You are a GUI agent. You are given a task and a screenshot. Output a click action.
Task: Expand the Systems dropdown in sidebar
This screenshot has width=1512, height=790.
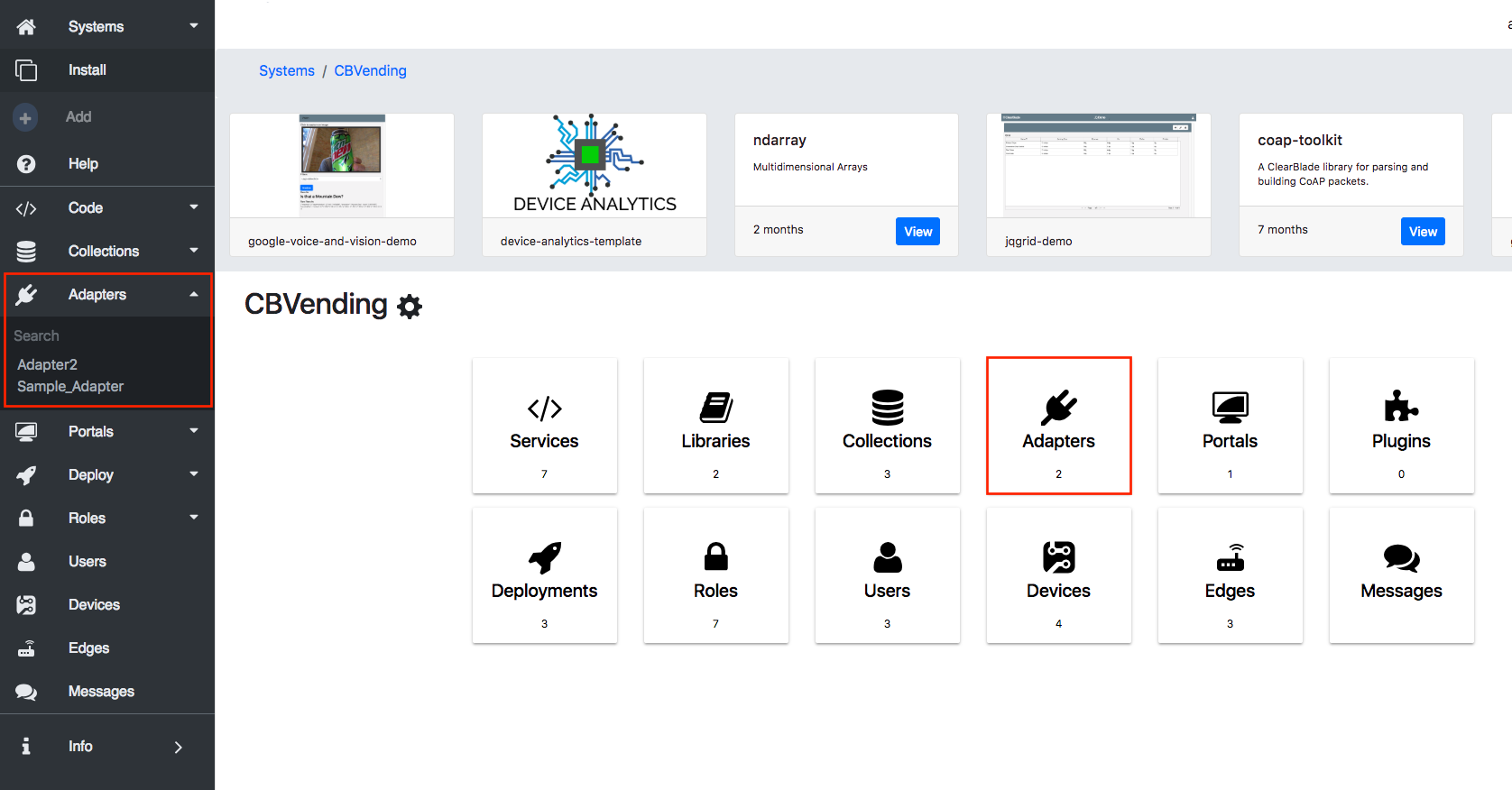(x=193, y=26)
